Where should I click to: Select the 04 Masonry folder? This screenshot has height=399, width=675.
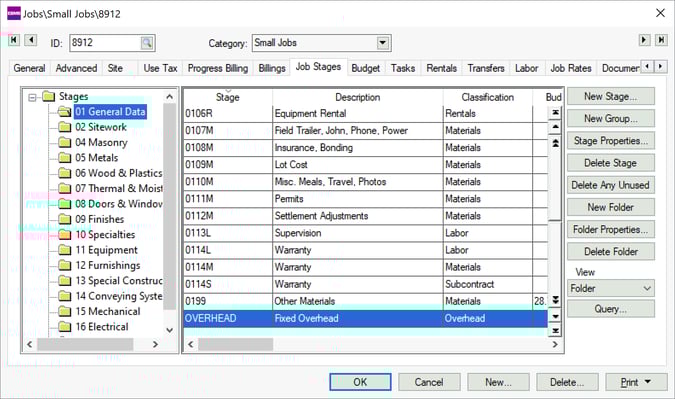click(x=101, y=142)
